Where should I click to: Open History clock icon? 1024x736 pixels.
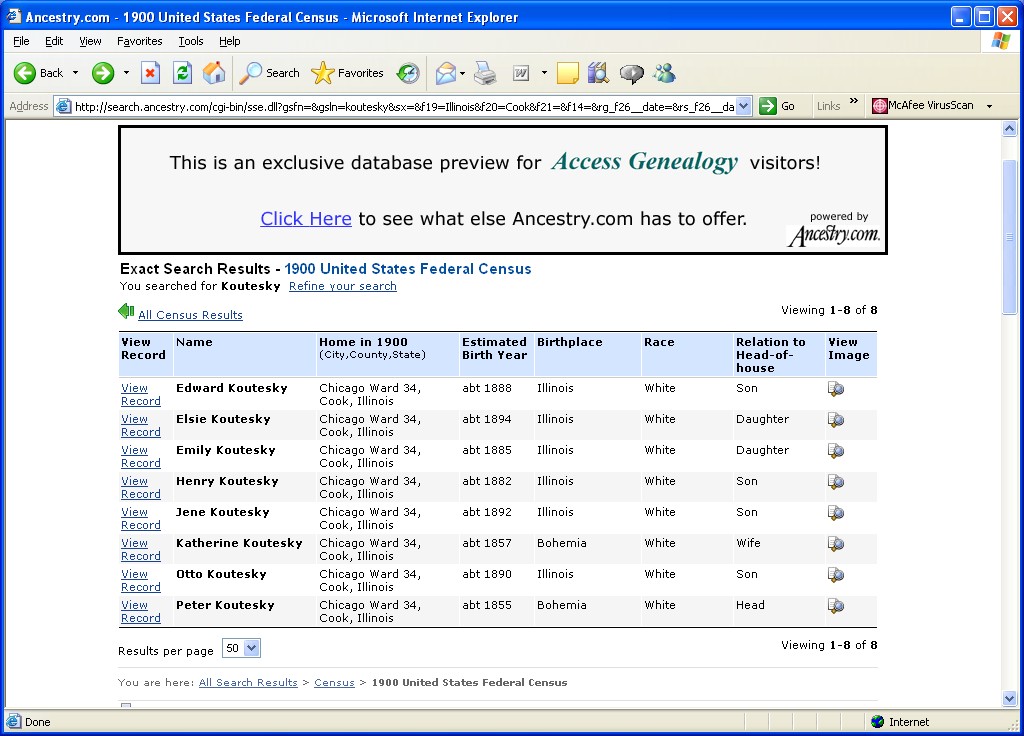[x=408, y=72]
